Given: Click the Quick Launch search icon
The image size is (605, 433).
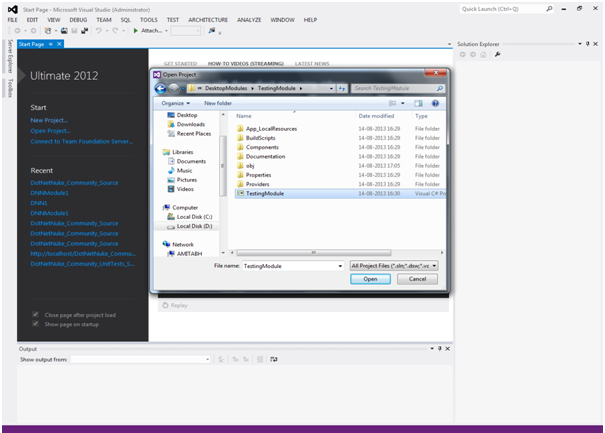Looking at the screenshot, I should coord(549,9).
